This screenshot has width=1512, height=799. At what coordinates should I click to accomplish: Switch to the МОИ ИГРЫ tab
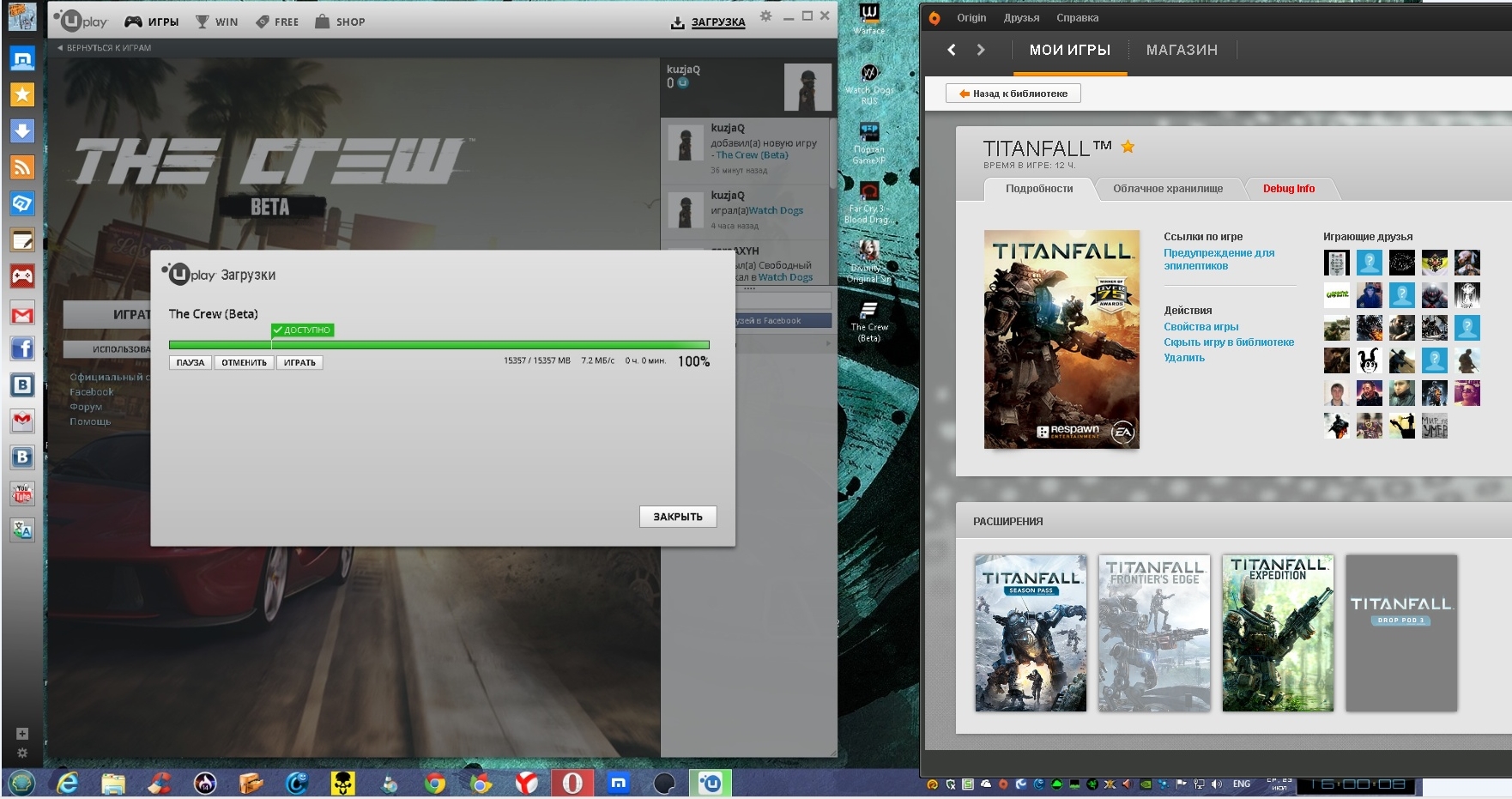point(1069,50)
